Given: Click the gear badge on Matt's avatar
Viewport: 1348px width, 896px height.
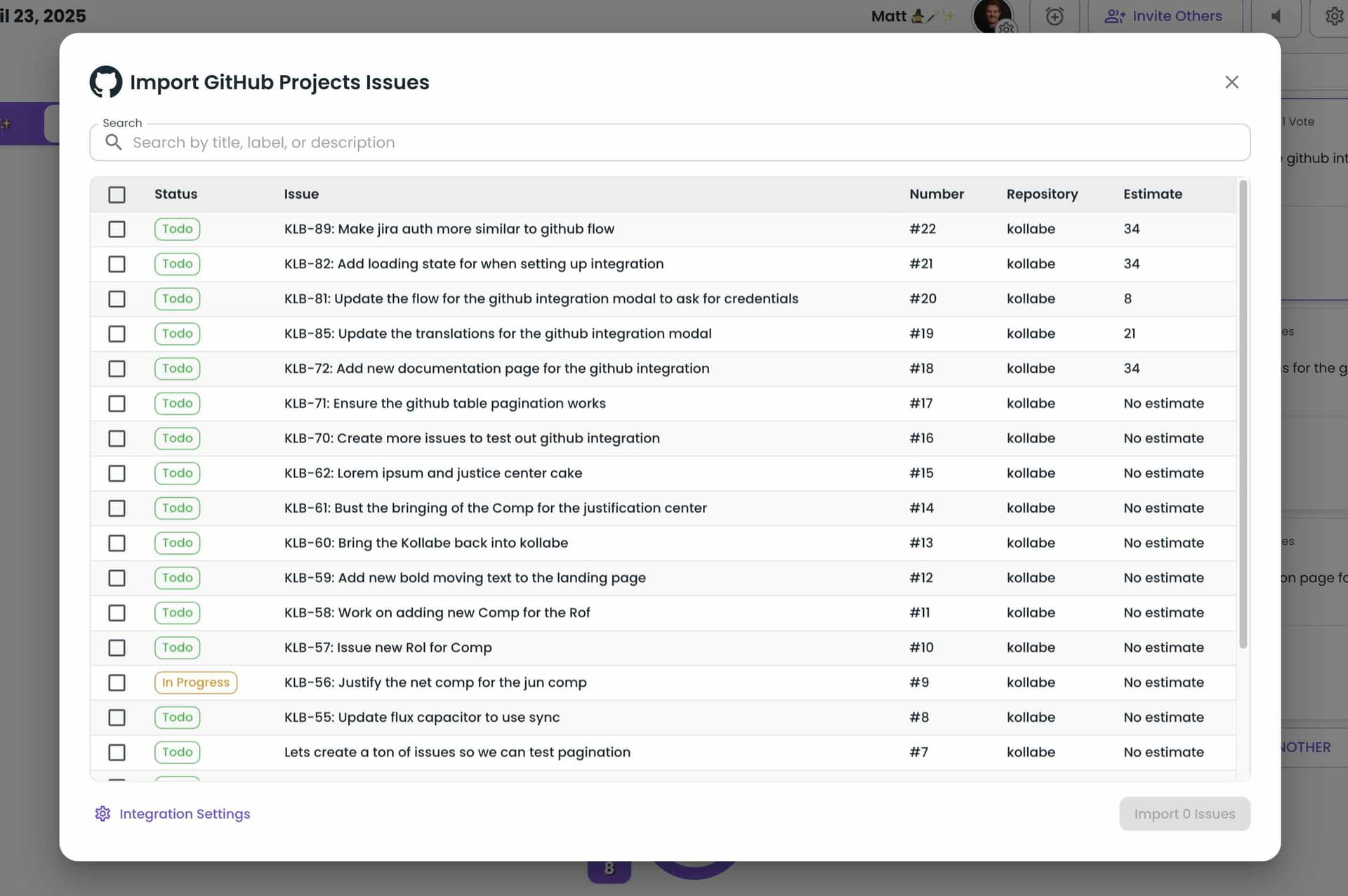Looking at the screenshot, I should coord(1006,28).
